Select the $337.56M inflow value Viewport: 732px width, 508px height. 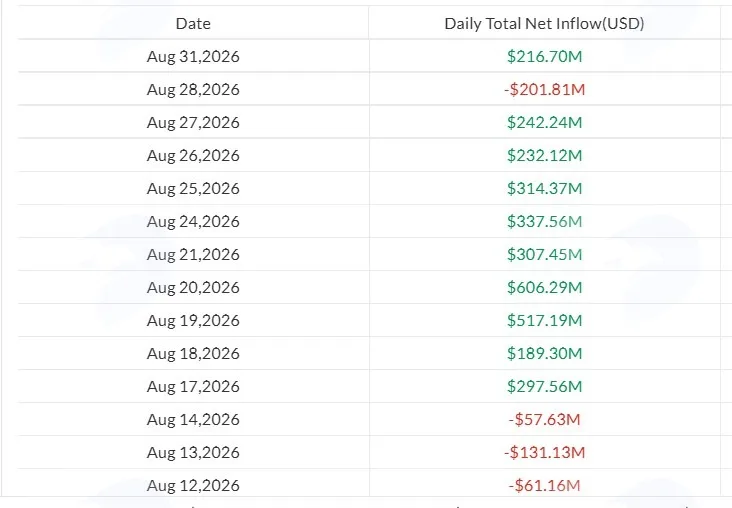pyautogui.click(x=544, y=221)
